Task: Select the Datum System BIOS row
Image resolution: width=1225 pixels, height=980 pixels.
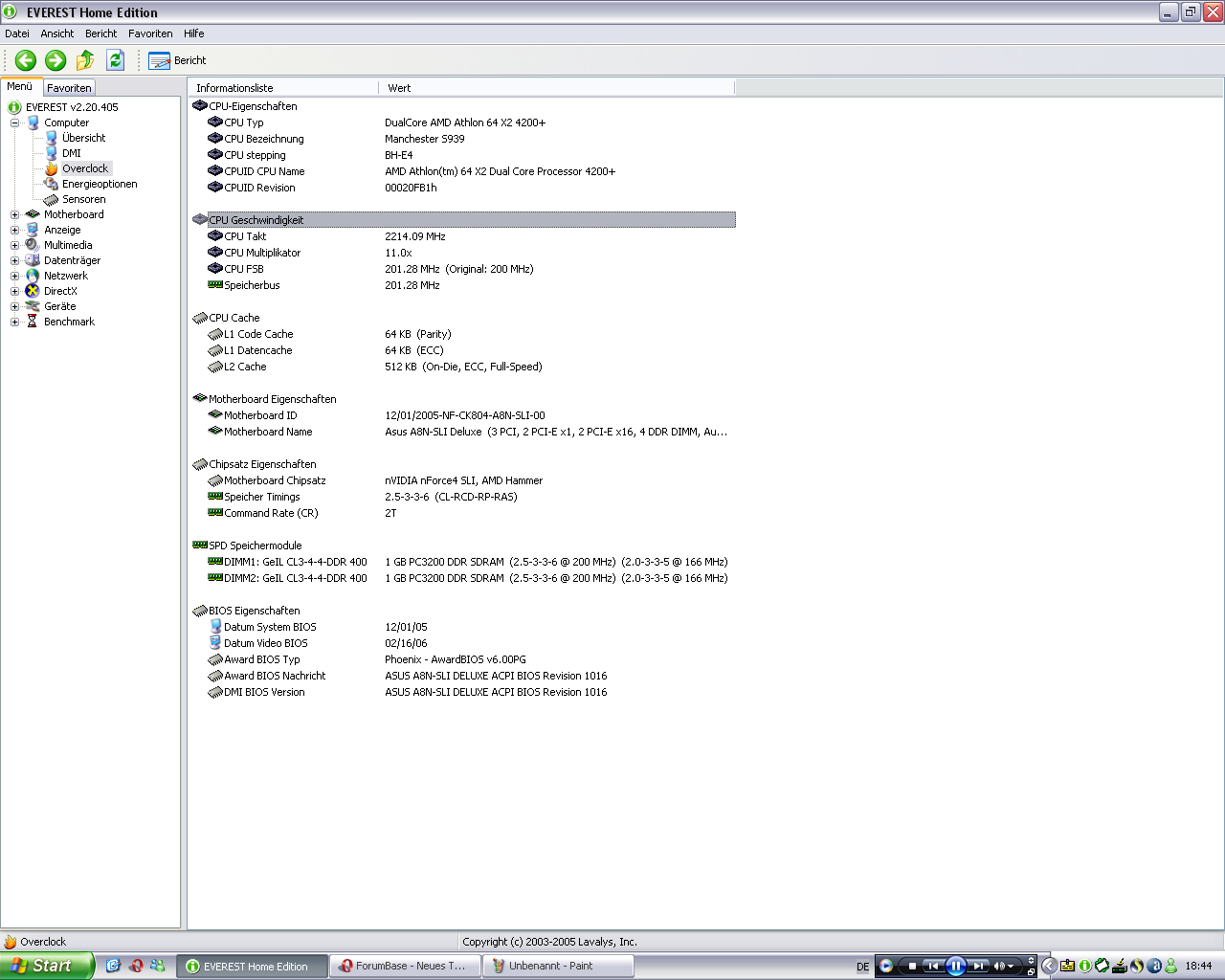Action: (x=463, y=627)
